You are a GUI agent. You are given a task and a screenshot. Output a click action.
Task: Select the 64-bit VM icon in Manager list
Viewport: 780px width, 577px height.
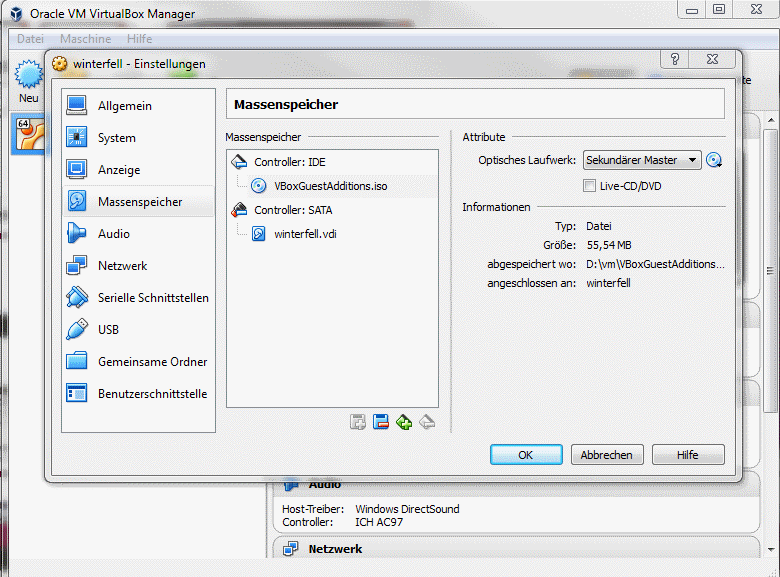30,134
